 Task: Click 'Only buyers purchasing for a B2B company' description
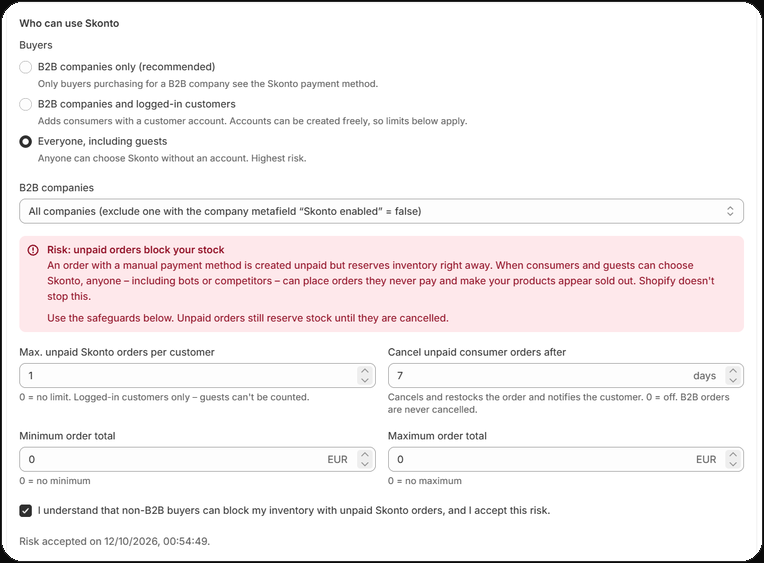[x=208, y=84]
